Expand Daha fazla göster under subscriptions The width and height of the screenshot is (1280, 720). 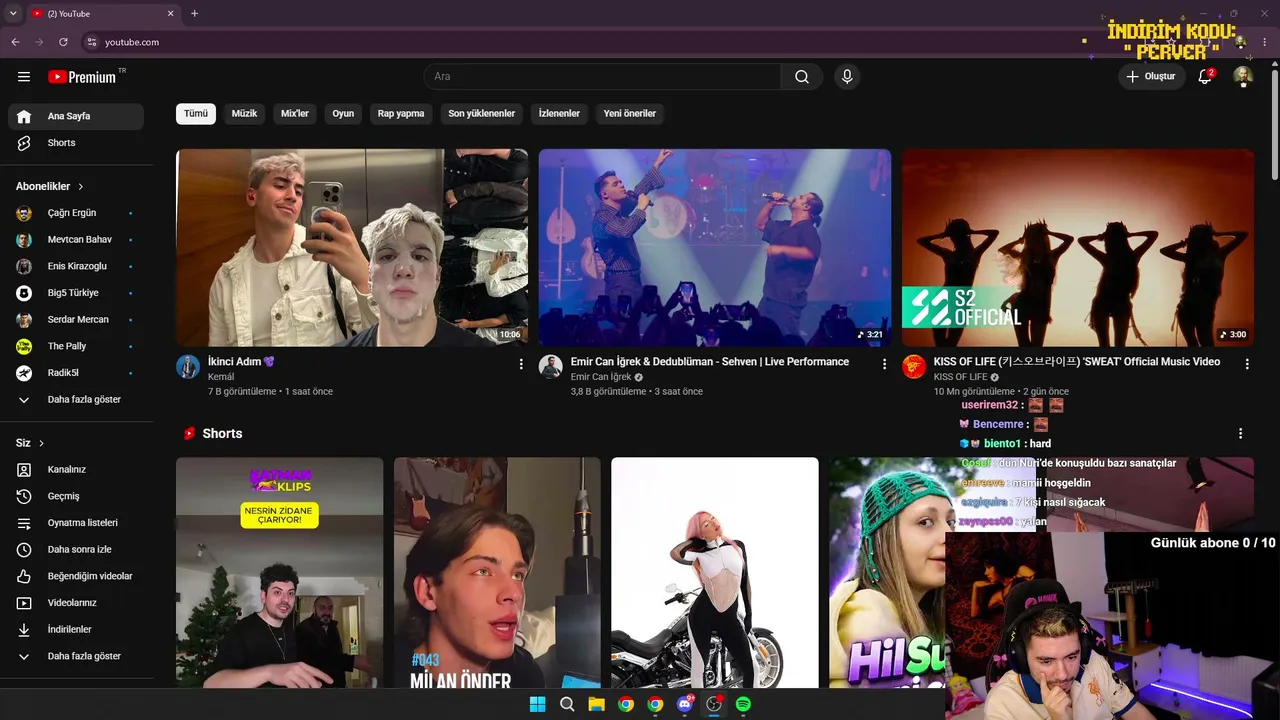click(76, 400)
